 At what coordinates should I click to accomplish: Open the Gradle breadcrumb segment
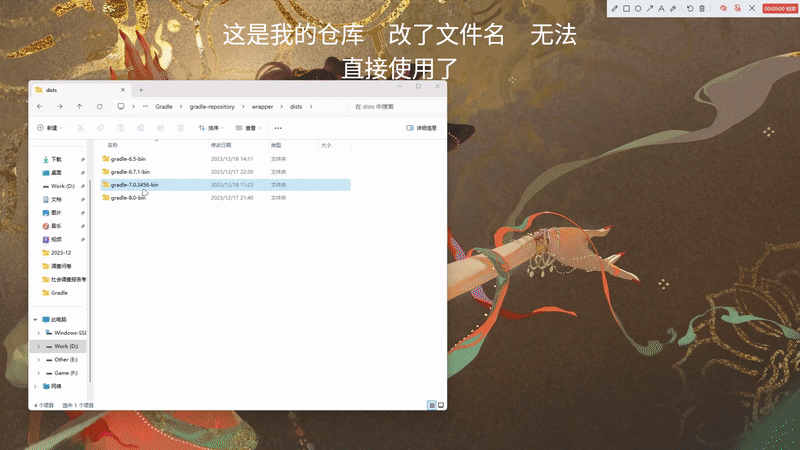point(164,107)
